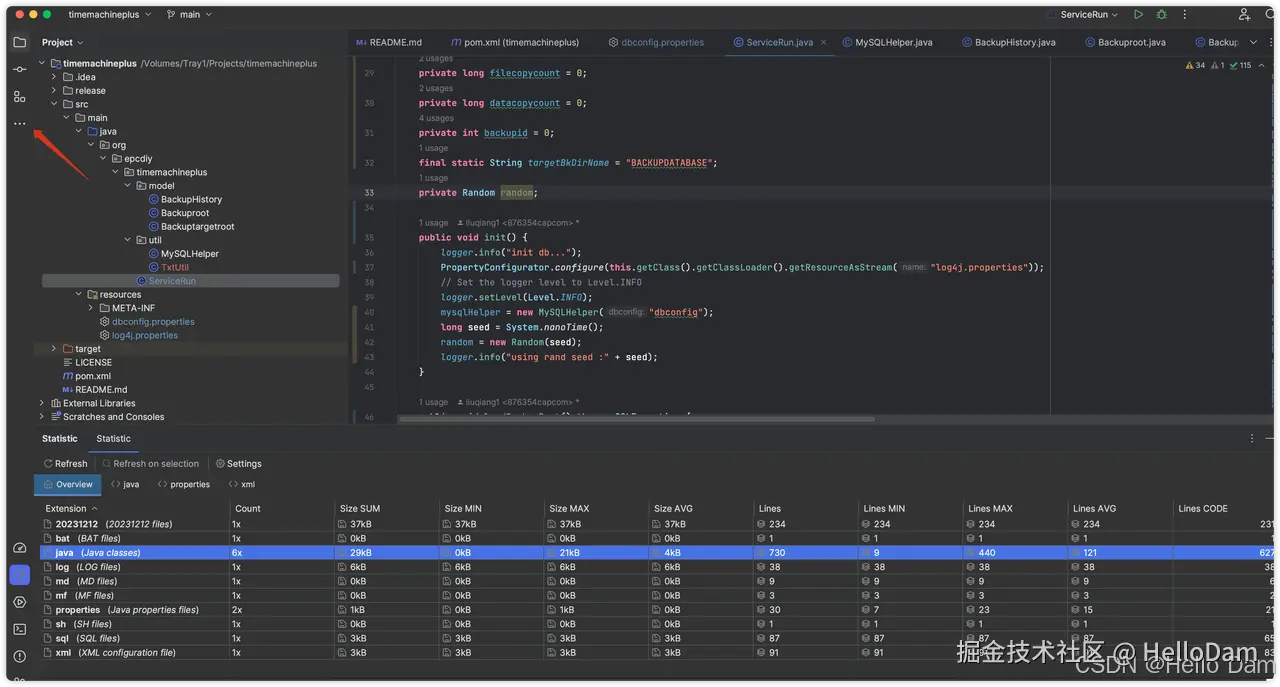The height and width of the screenshot is (687, 1280).
Task: Open the main branch dropdown
Action: click(189, 15)
